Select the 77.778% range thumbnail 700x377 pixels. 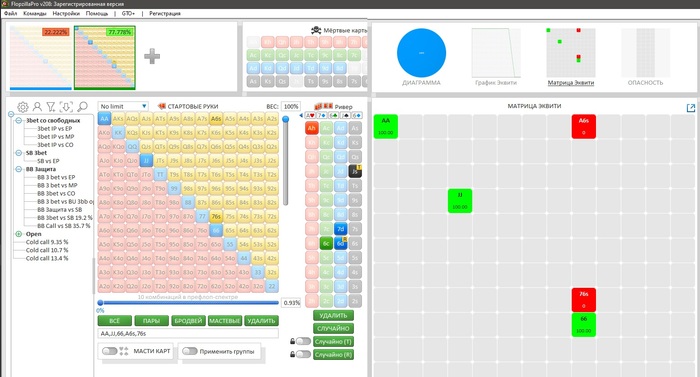(x=105, y=58)
